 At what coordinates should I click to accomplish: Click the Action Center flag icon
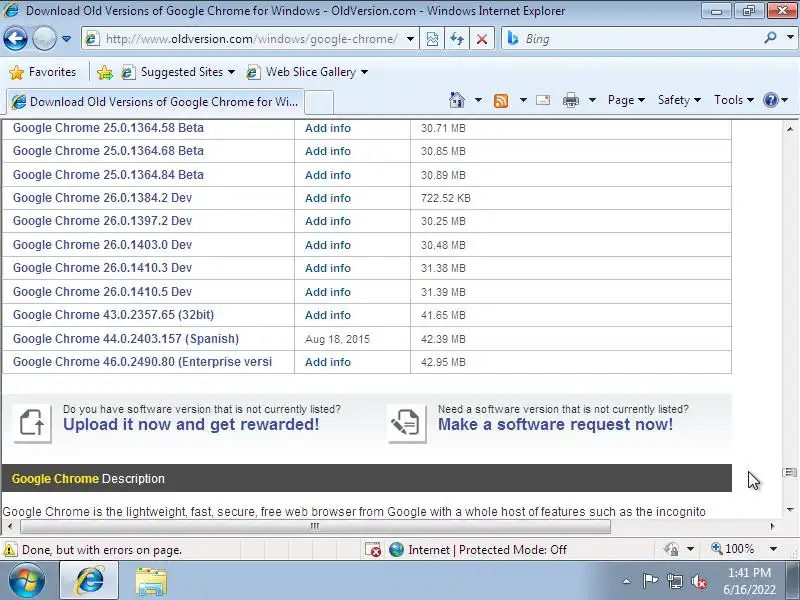(x=650, y=581)
